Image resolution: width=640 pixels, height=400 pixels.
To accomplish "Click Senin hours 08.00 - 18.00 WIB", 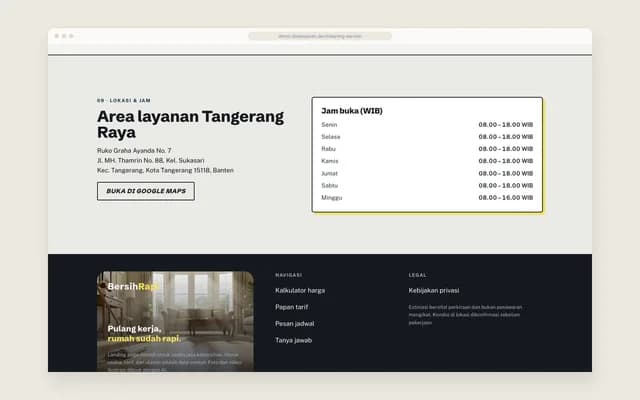I will coord(506,124).
